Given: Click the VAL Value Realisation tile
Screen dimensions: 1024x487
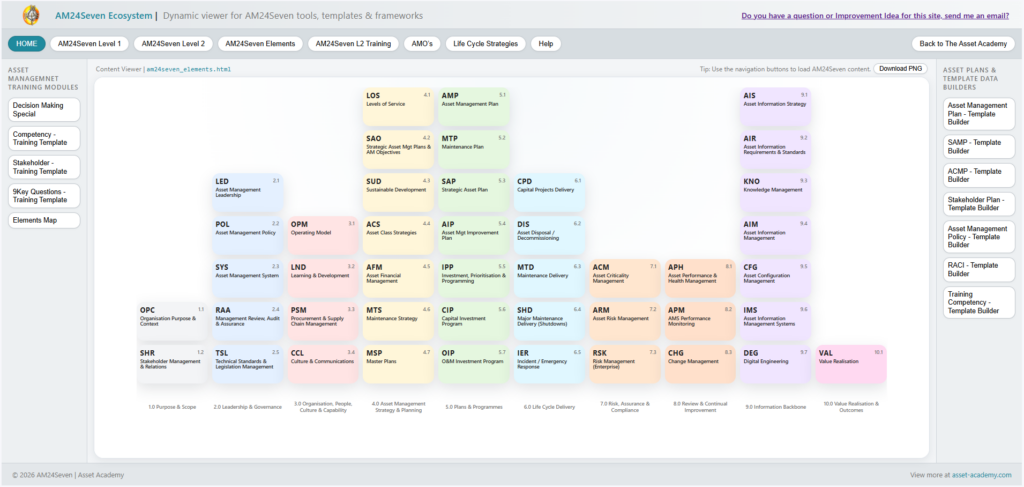Looking at the screenshot, I should (851, 363).
